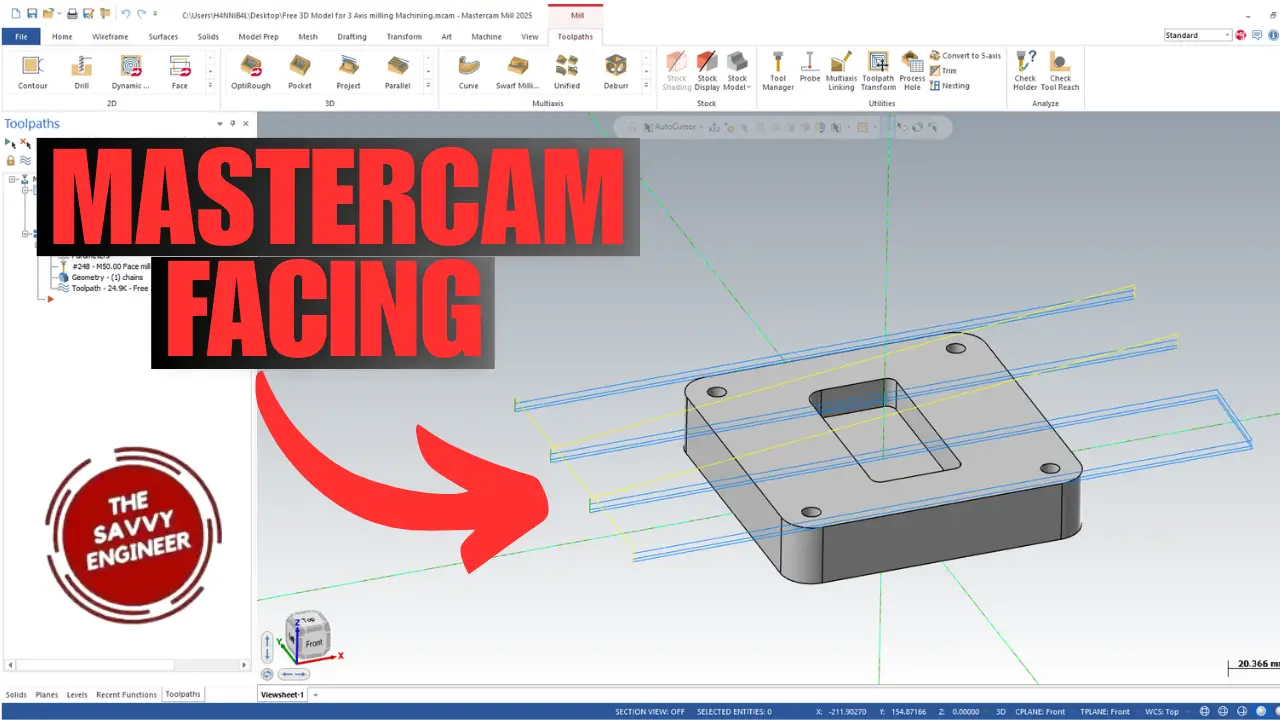Change TPLANE: Front in status bar

1105,712
